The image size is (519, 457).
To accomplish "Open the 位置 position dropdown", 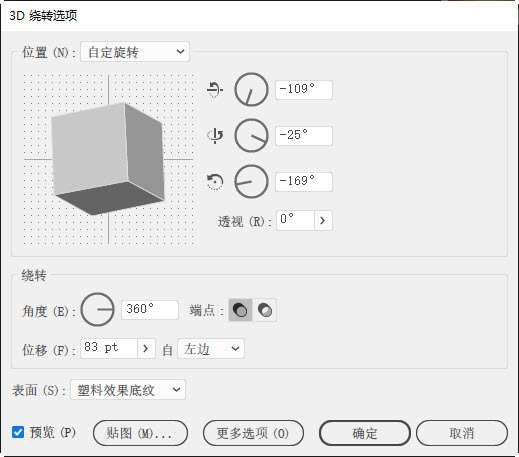I will (135, 52).
